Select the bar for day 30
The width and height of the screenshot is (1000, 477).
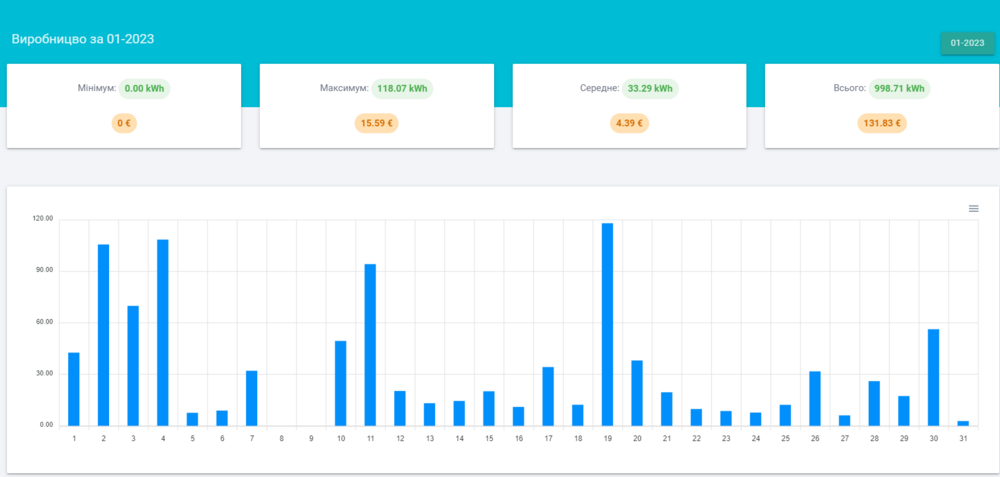[x=934, y=378]
